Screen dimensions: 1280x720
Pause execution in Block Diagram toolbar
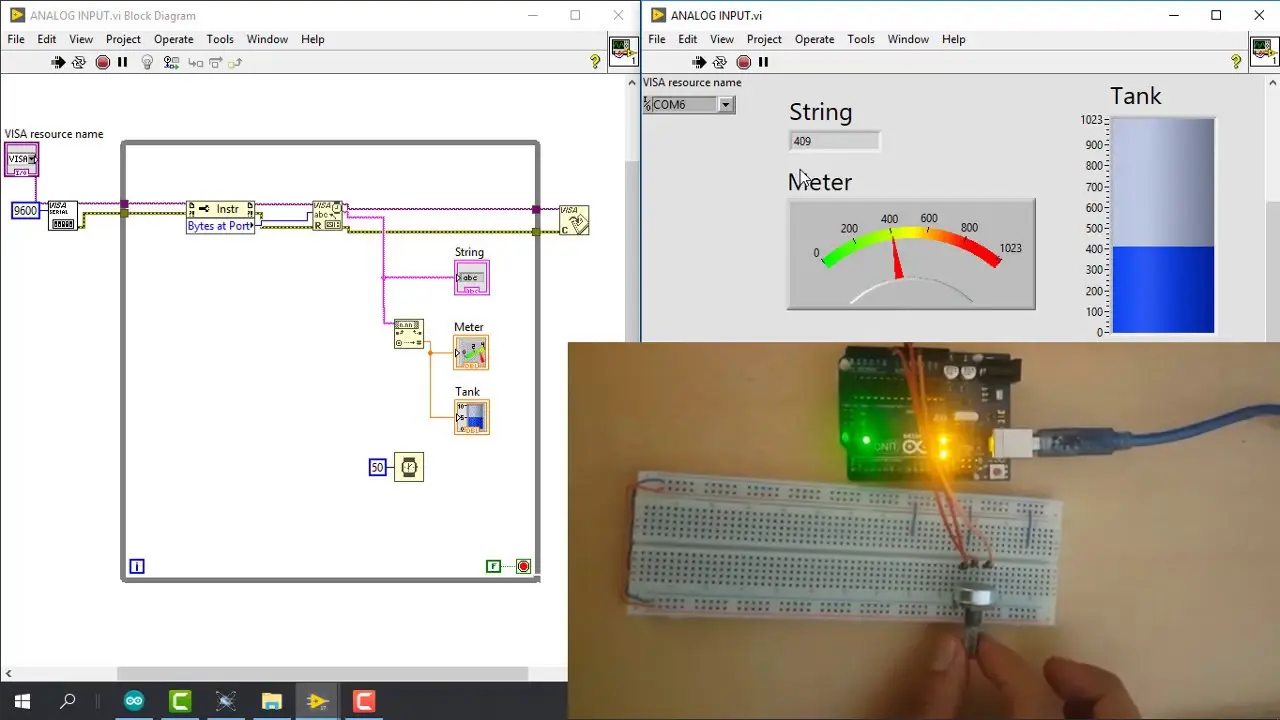[x=123, y=62]
